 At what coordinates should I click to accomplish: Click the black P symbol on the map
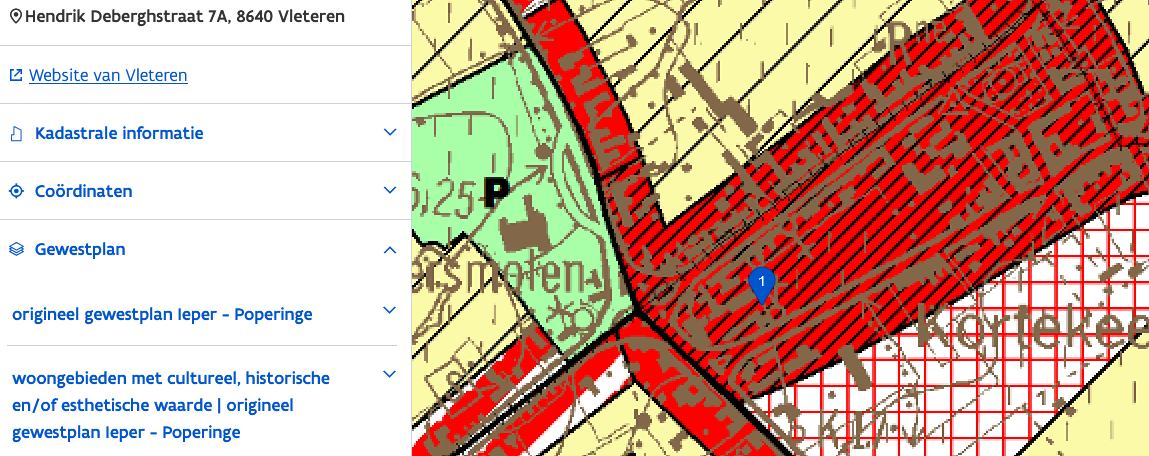494,189
